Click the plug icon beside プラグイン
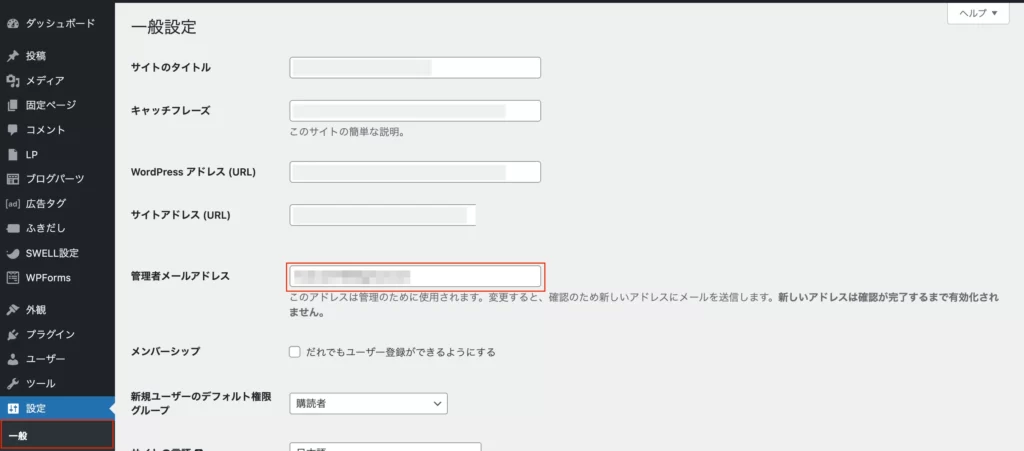Image resolution: width=1024 pixels, height=451 pixels. click(x=12, y=335)
